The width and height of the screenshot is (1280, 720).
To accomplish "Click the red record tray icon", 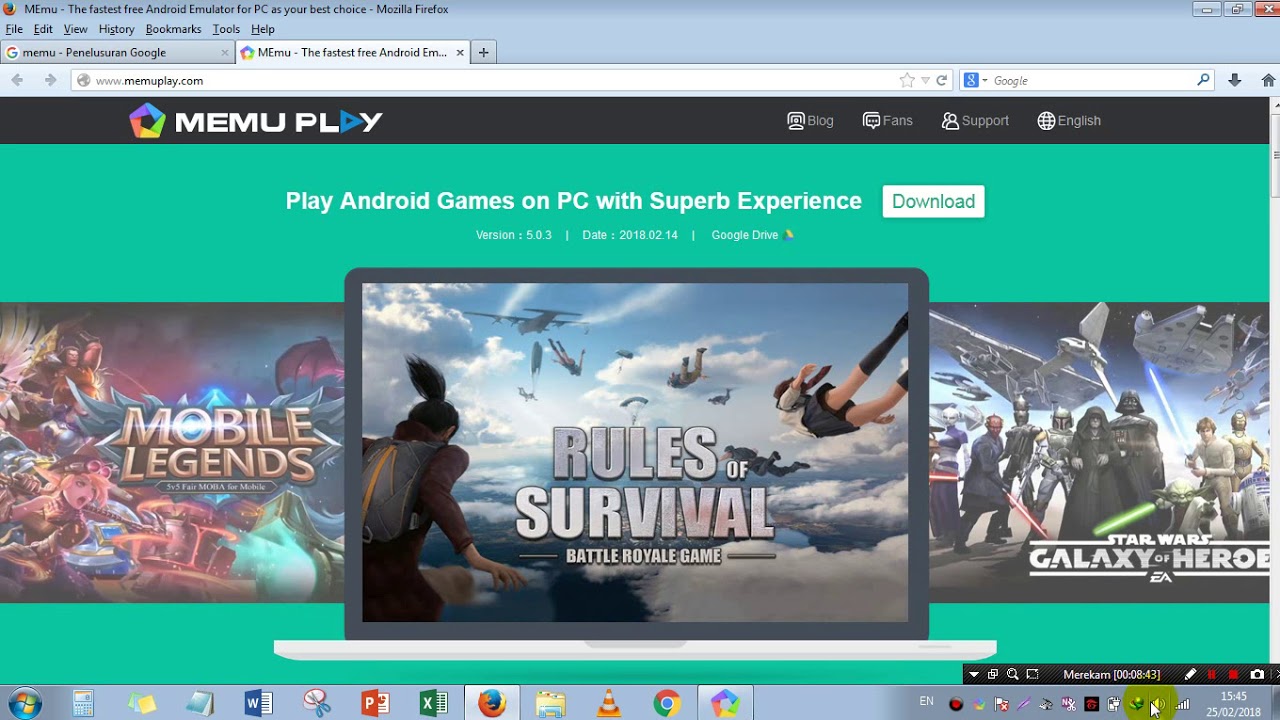I will (x=956, y=704).
